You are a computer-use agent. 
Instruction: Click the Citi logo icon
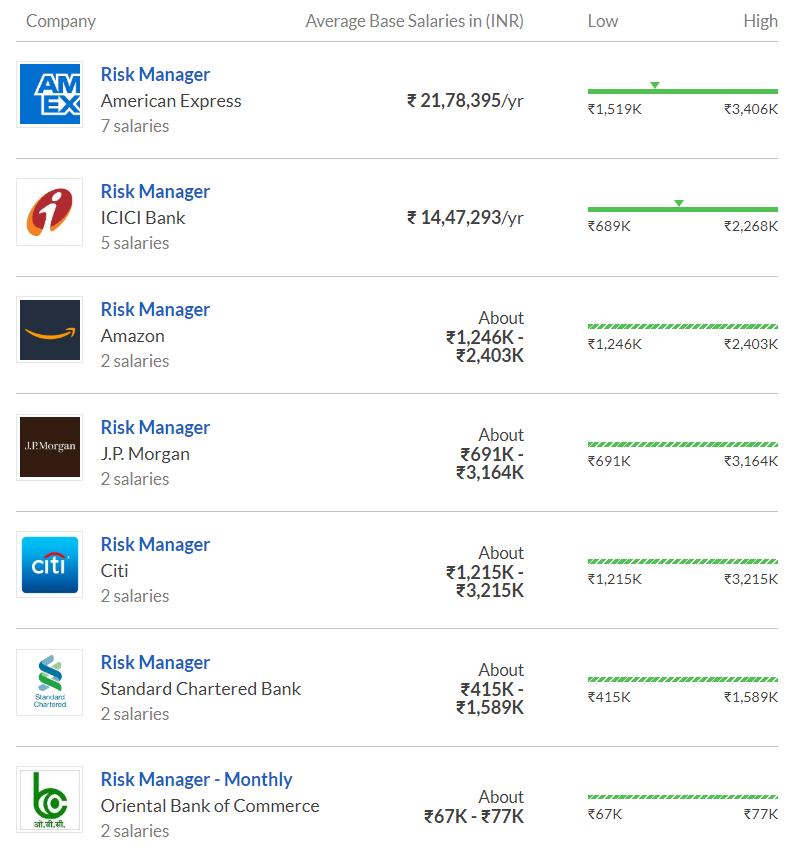pyautogui.click(x=50, y=565)
